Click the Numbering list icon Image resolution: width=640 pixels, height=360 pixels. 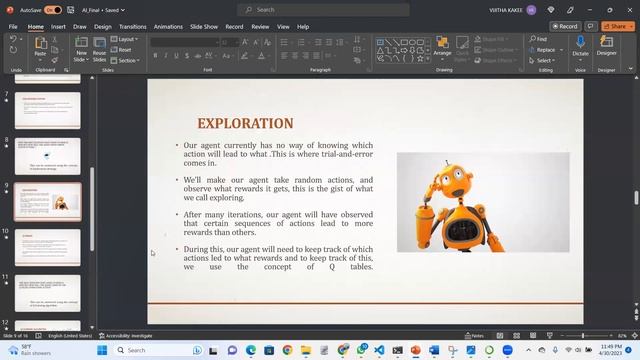301,42
